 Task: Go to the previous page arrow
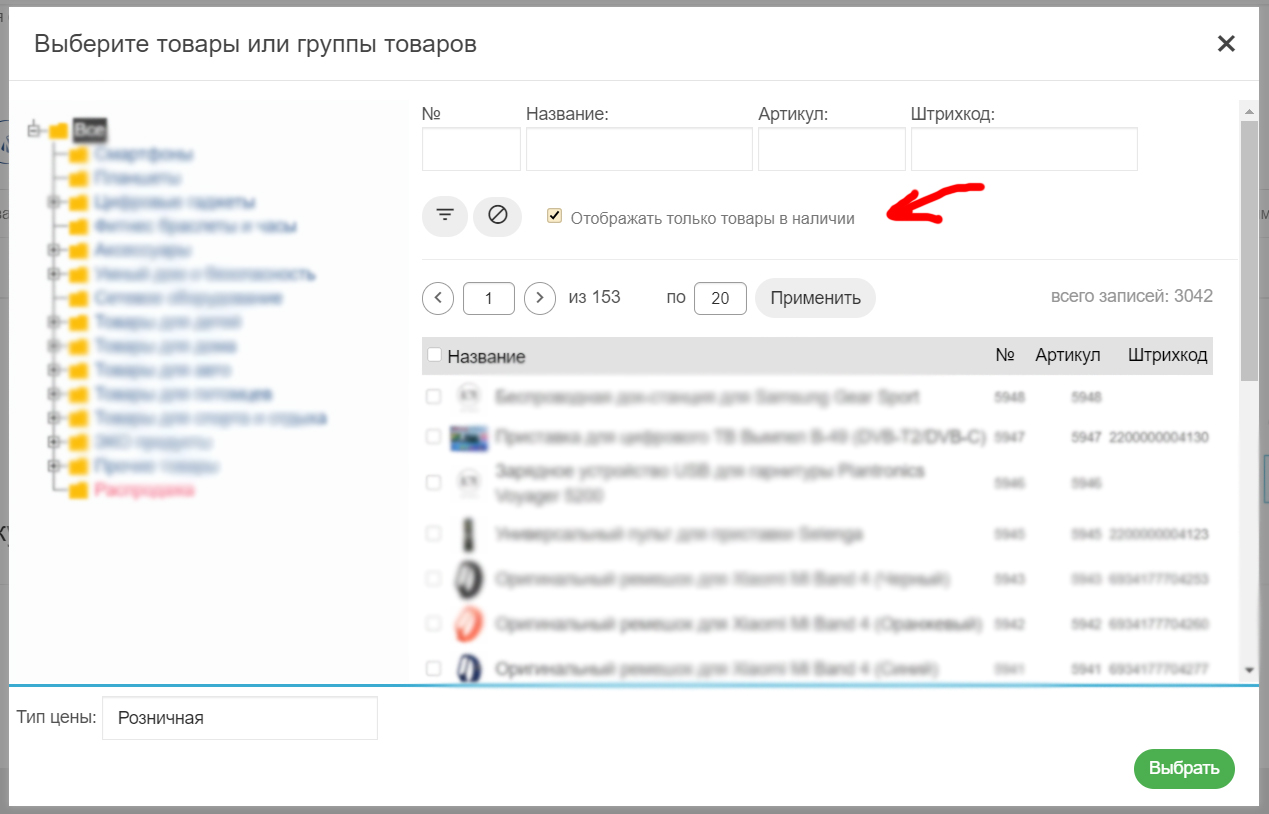[438, 298]
